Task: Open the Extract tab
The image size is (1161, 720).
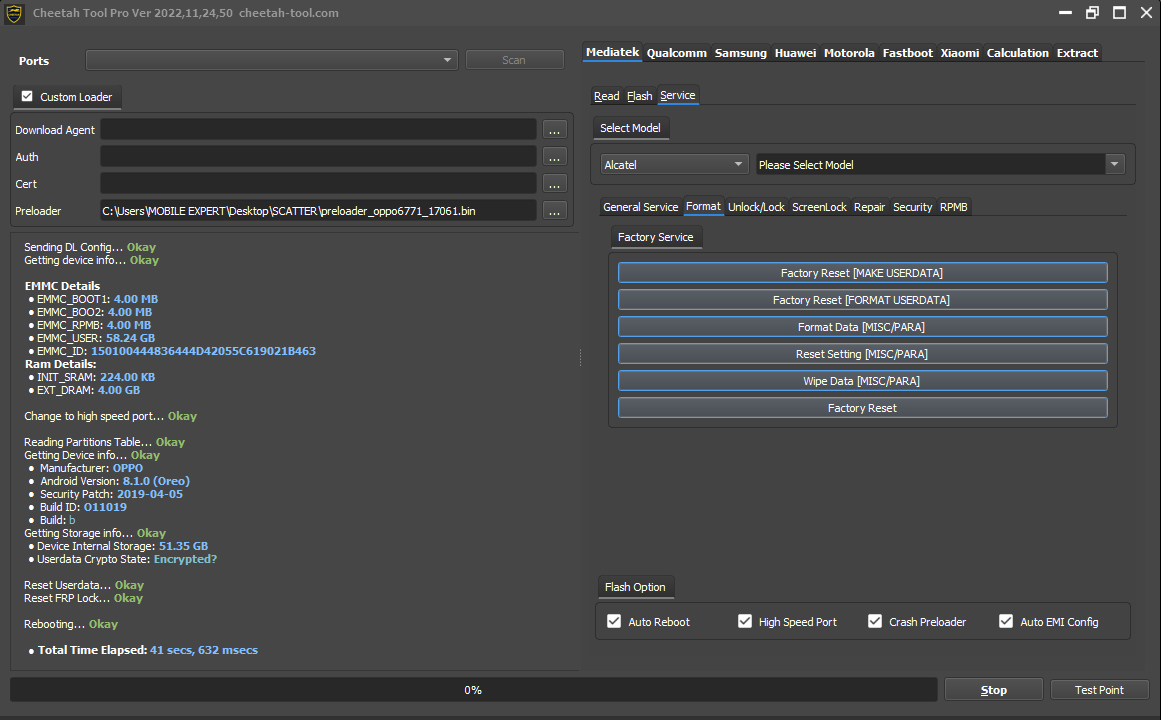Action: point(1077,53)
